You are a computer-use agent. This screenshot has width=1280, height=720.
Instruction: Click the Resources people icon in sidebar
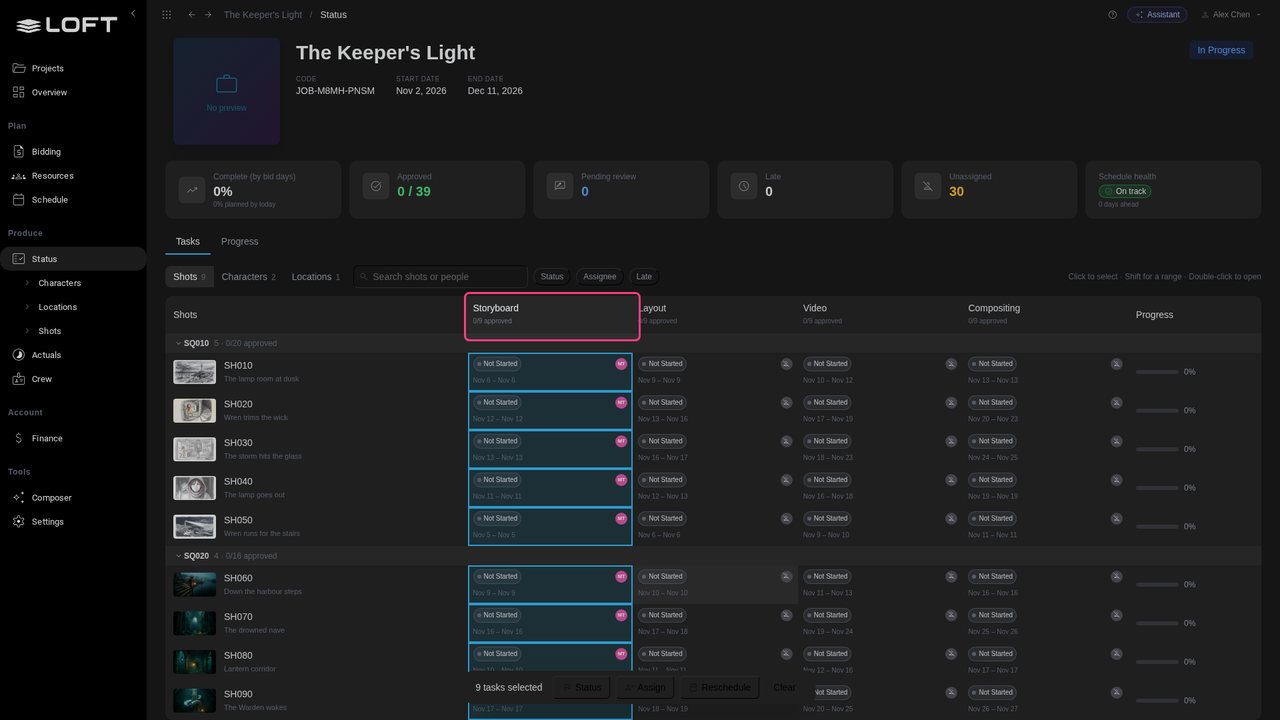(x=19, y=176)
